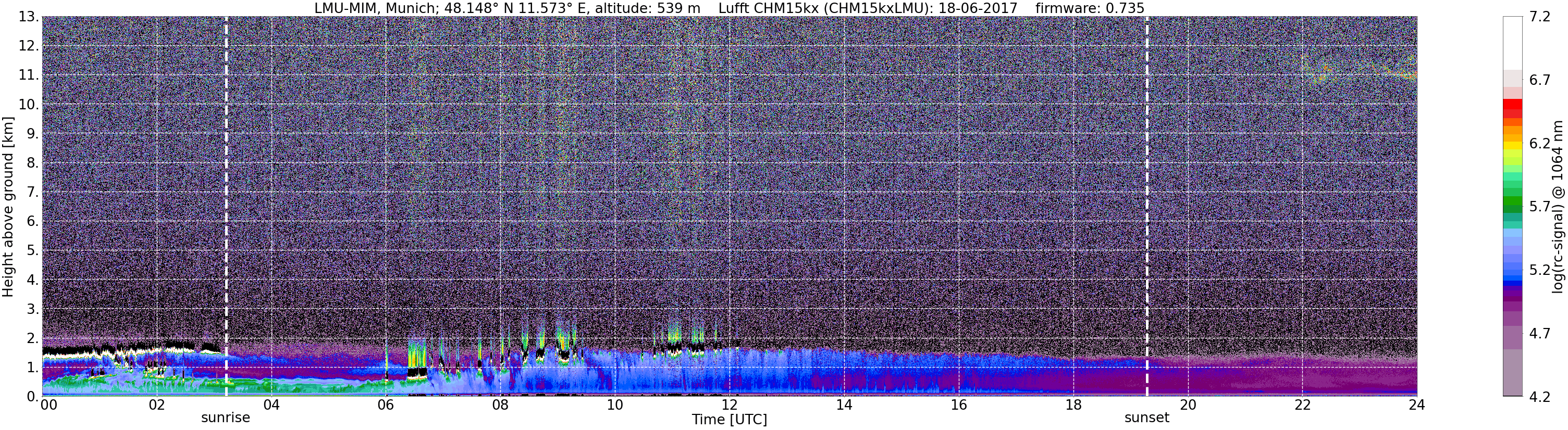Click the colorbar tick value '6.7'
This screenshot has width=1568, height=430.
point(1539,80)
